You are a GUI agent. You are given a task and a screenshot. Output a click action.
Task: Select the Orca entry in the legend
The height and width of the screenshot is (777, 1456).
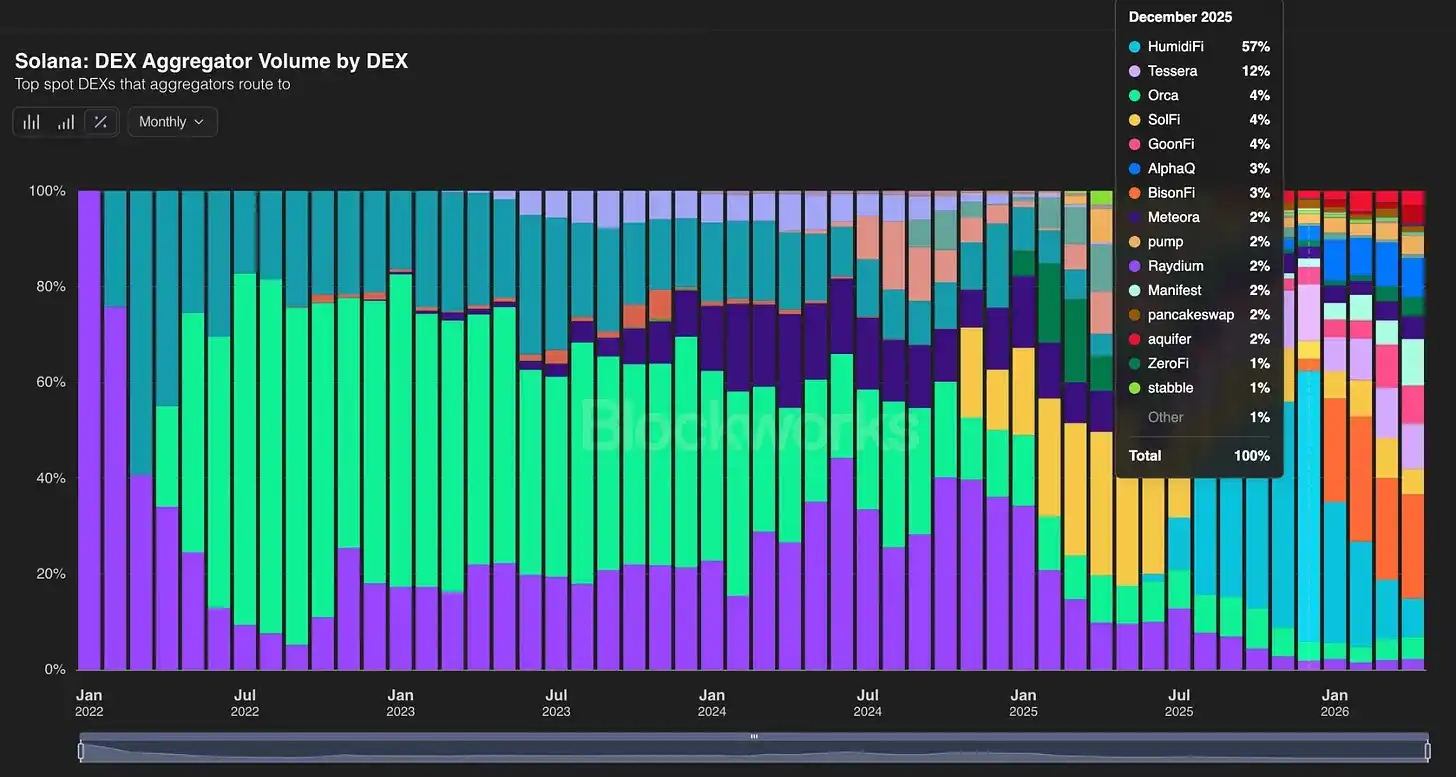point(1199,95)
